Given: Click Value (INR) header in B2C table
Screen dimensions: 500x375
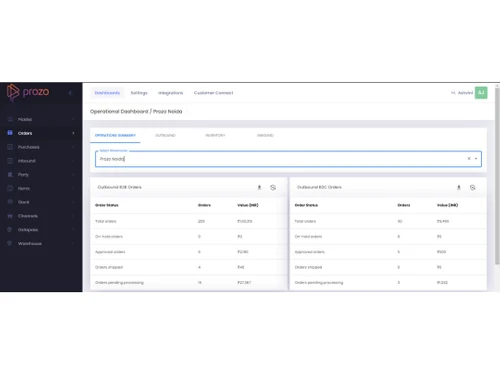Looking at the screenshot, I should click(447, 205).
